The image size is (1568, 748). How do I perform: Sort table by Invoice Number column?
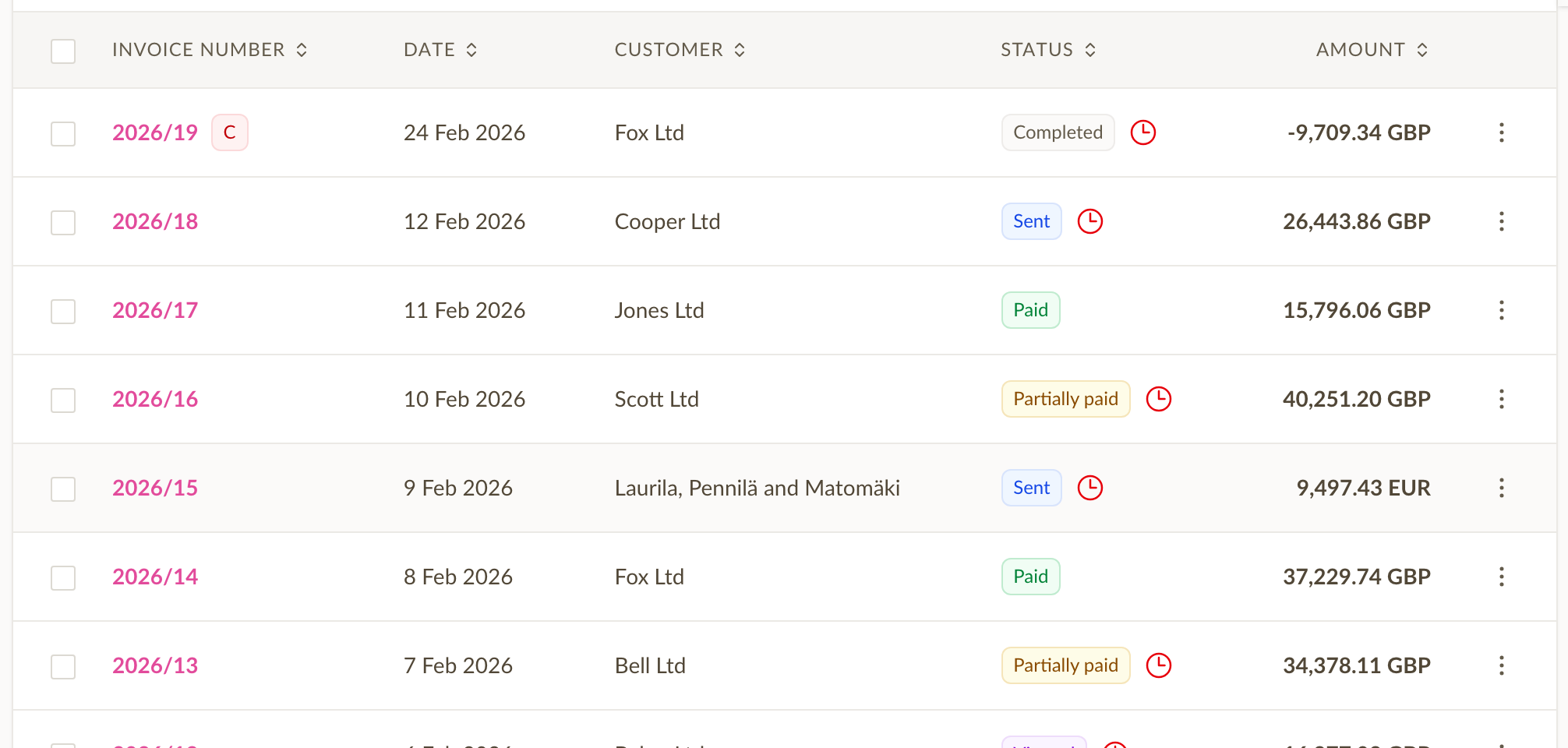(x=210, y=50)
